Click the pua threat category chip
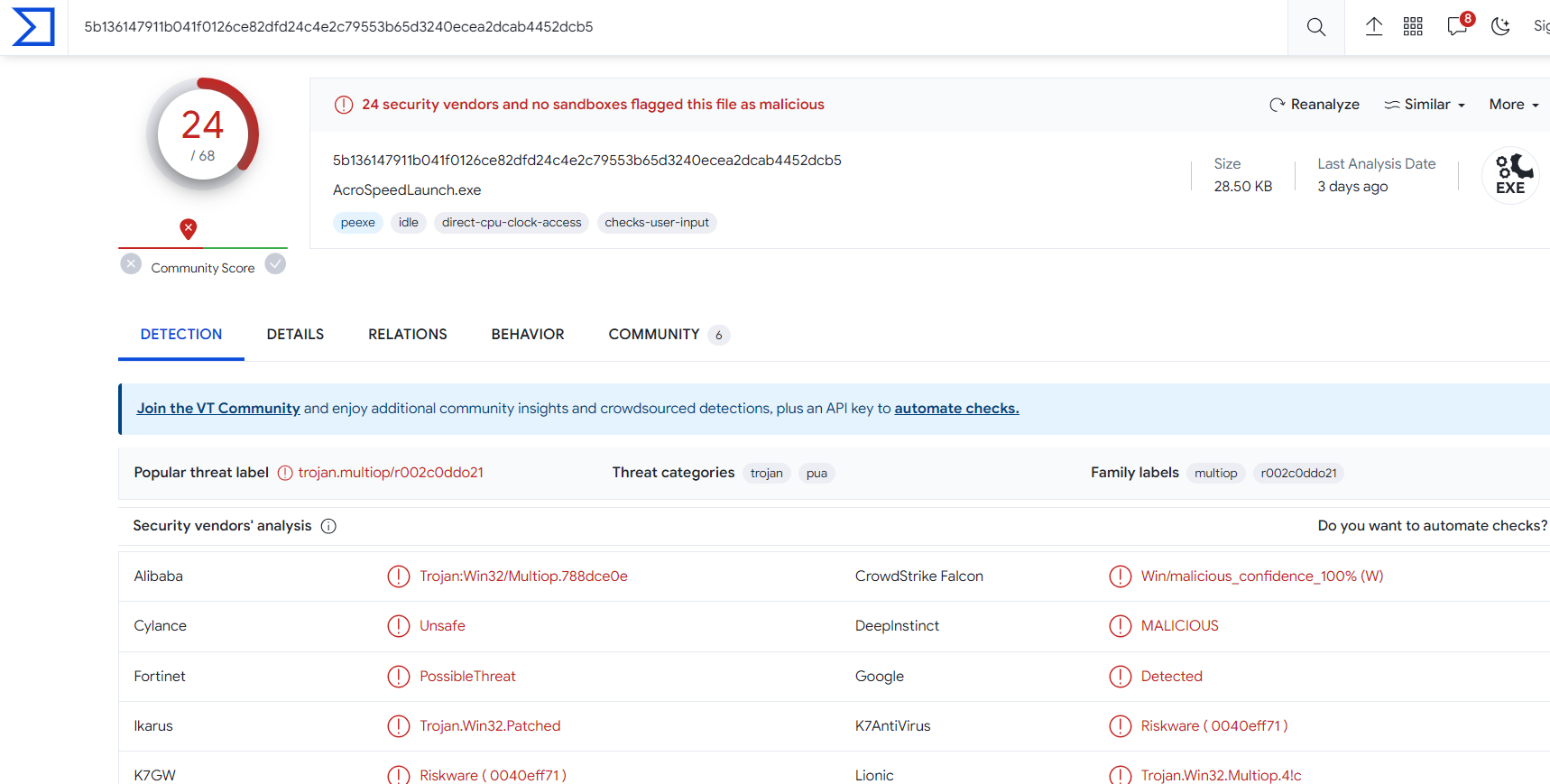This screenshot has height=784, width=1550. pos(817,474)
